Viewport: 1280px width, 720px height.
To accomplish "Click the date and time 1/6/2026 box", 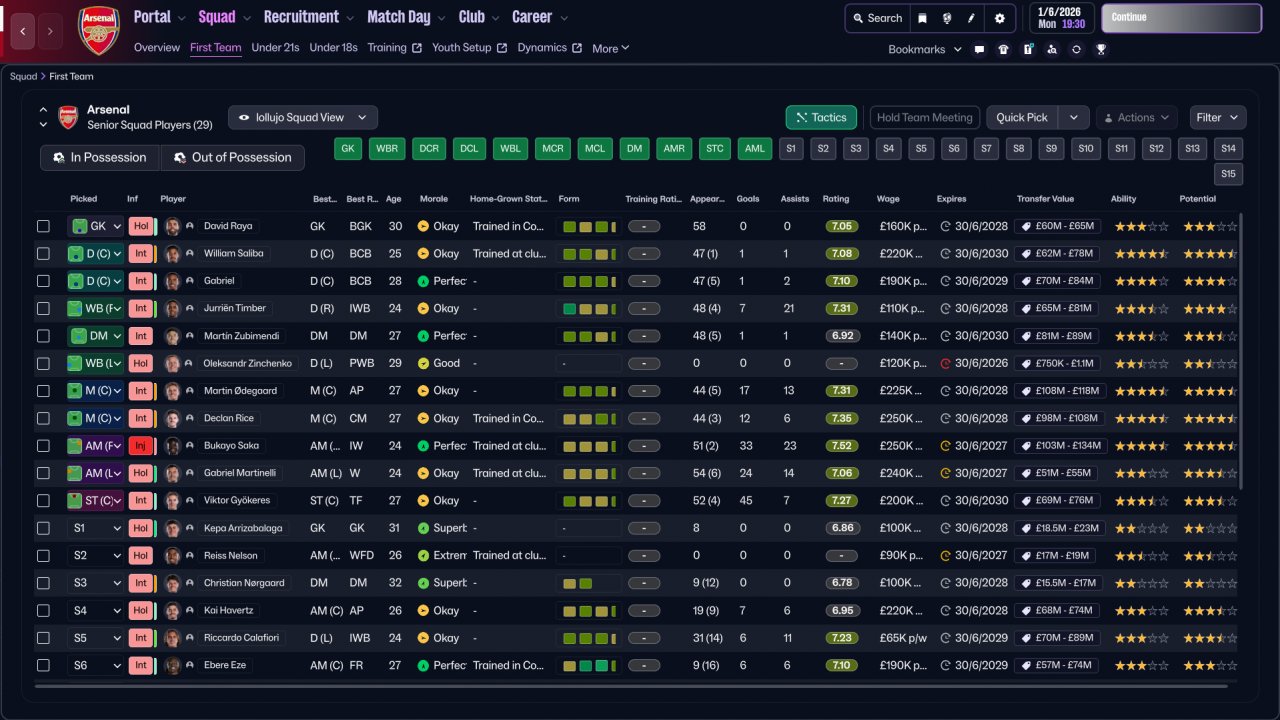I will click(x=1062, y=18).
